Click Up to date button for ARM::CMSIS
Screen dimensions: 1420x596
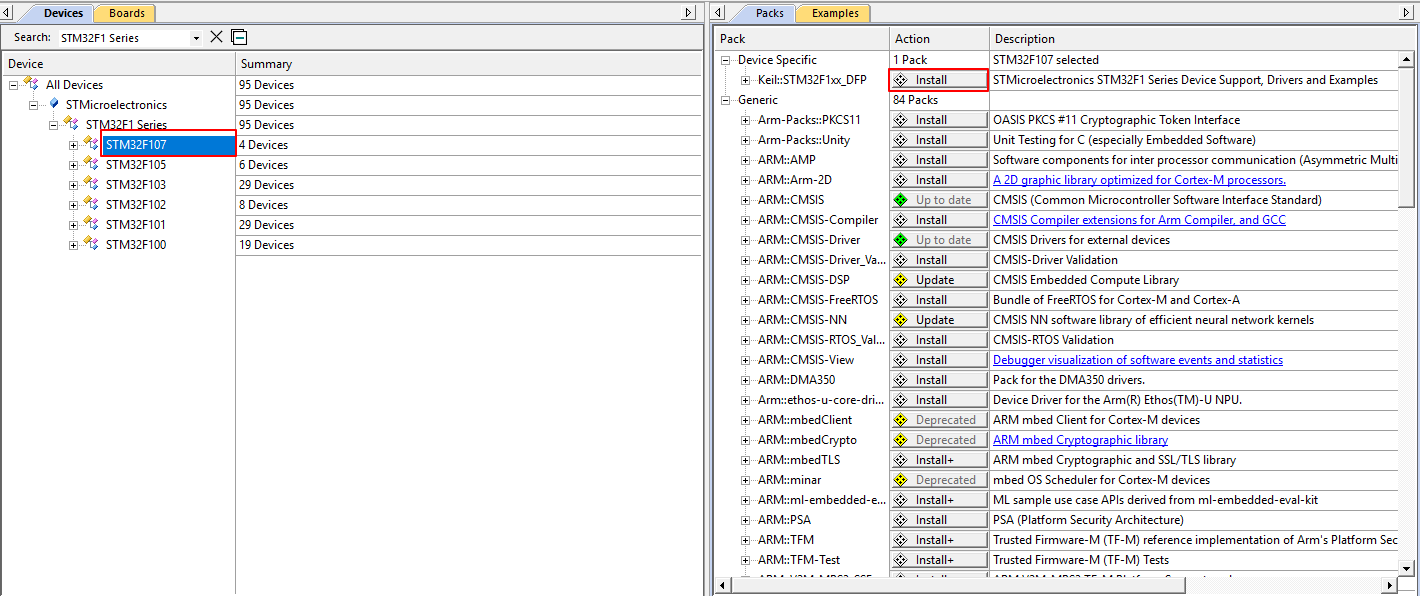[x=939, y=200]
